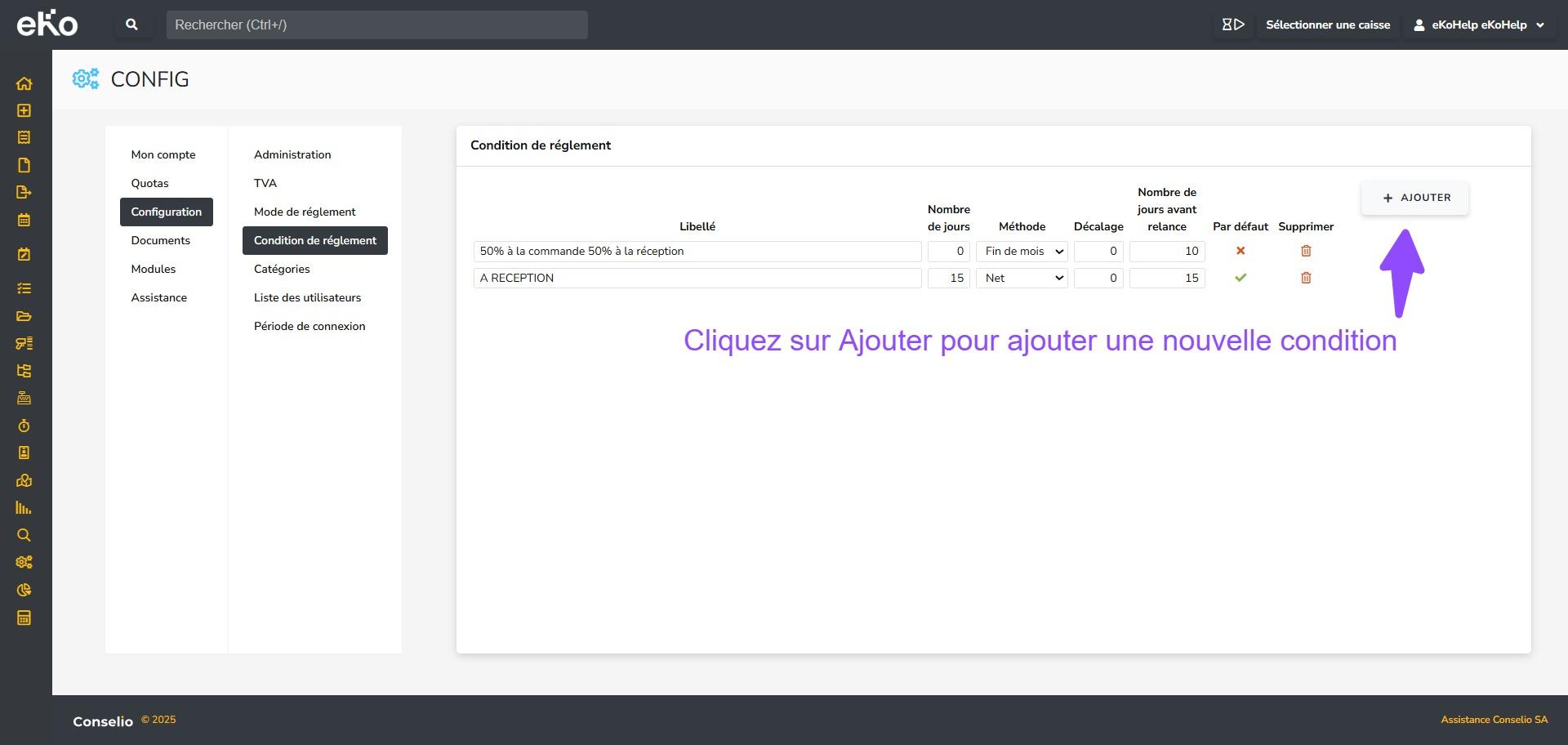Open the pie chart icon in sidebar
The image size is (1568, 745).
point(24,590)
